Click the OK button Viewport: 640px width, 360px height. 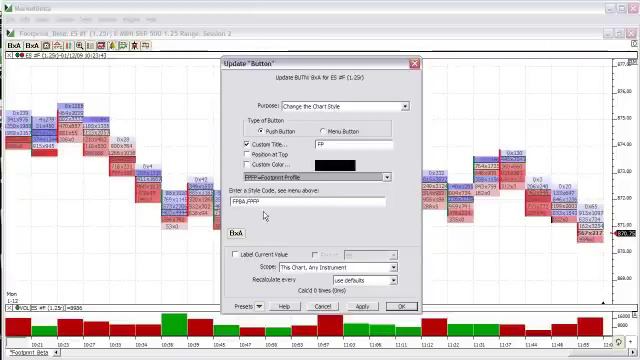point(402,306)
